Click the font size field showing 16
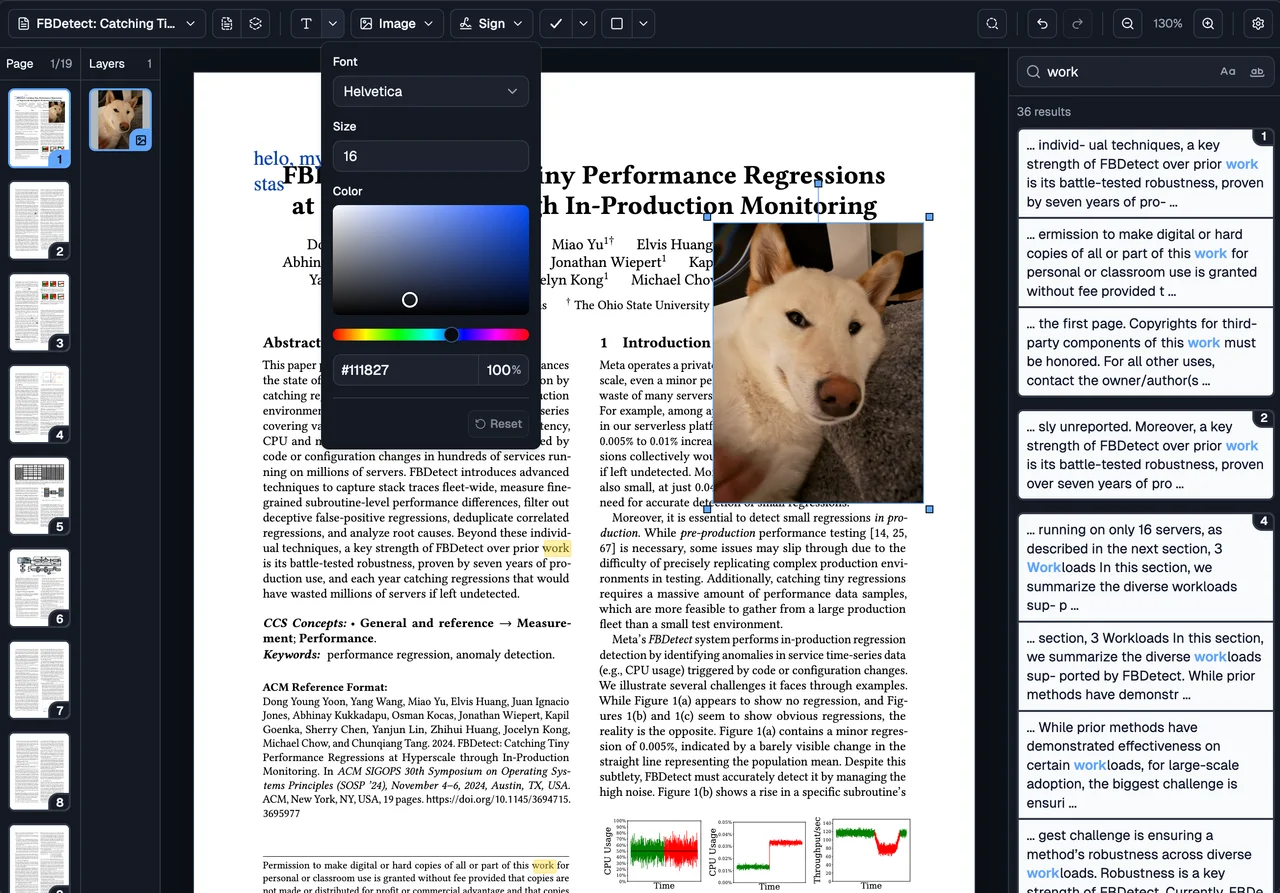The height and width of the screenshot is (893, 1280). tap(430, 156)
